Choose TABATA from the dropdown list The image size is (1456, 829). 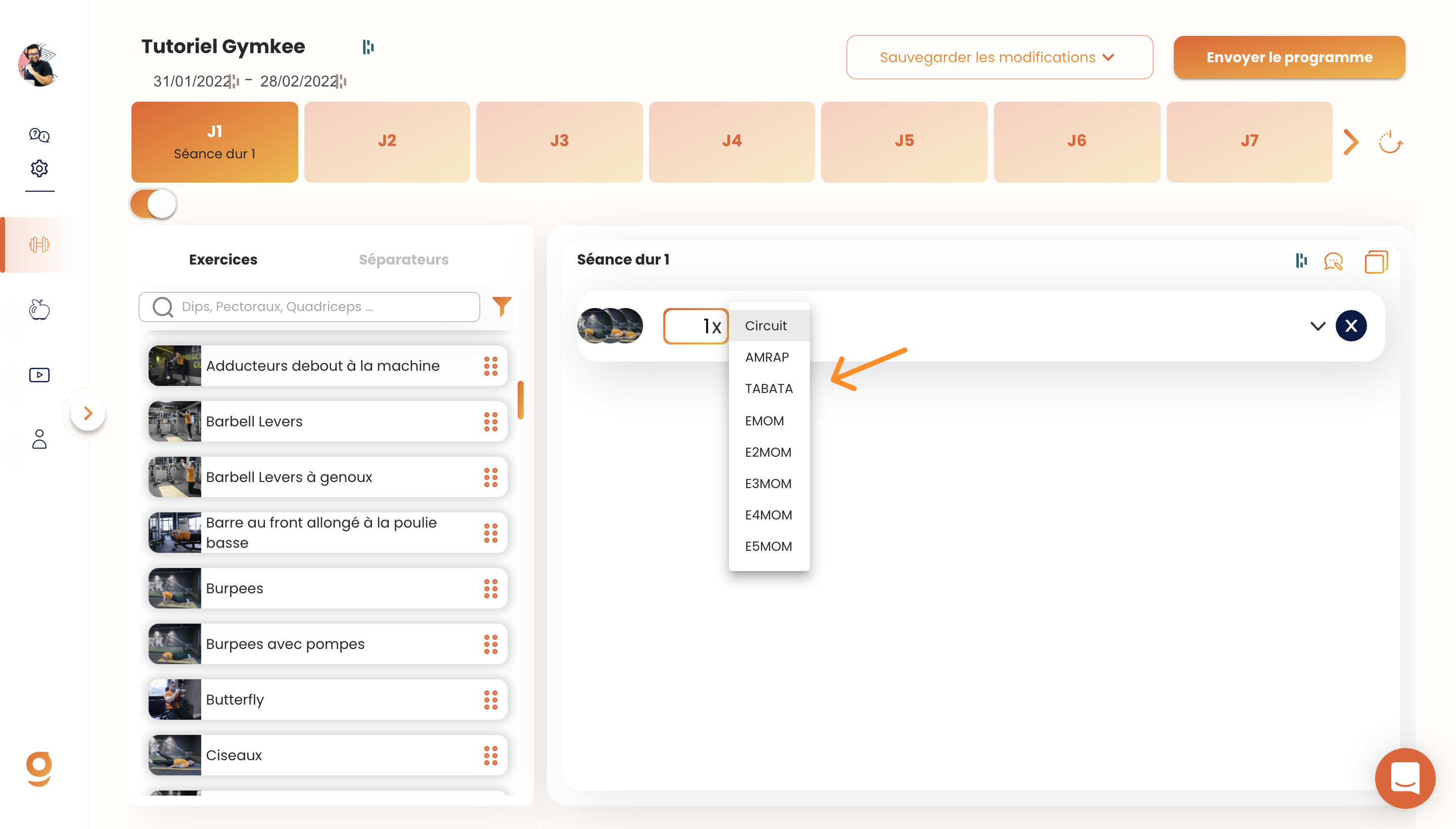[768, 388]
